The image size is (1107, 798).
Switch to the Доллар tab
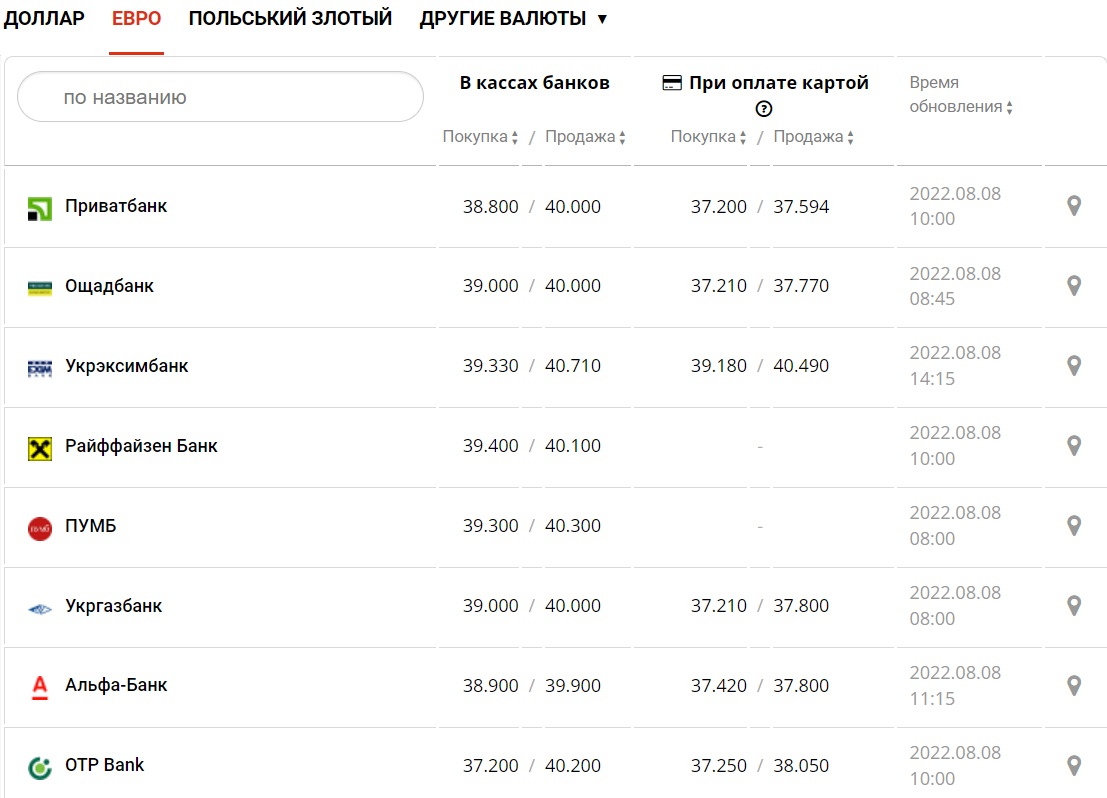pyautogui.click(x=44, y=19)
